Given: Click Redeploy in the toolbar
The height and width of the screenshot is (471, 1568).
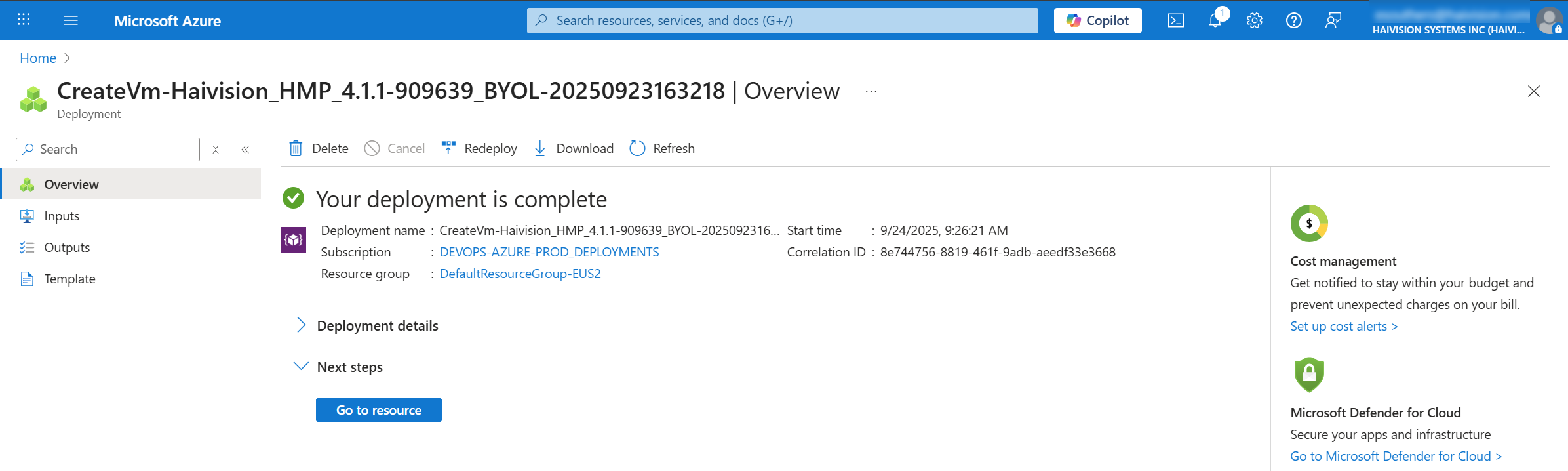Looking at the screenshot, I should click(x=479, y=148).
